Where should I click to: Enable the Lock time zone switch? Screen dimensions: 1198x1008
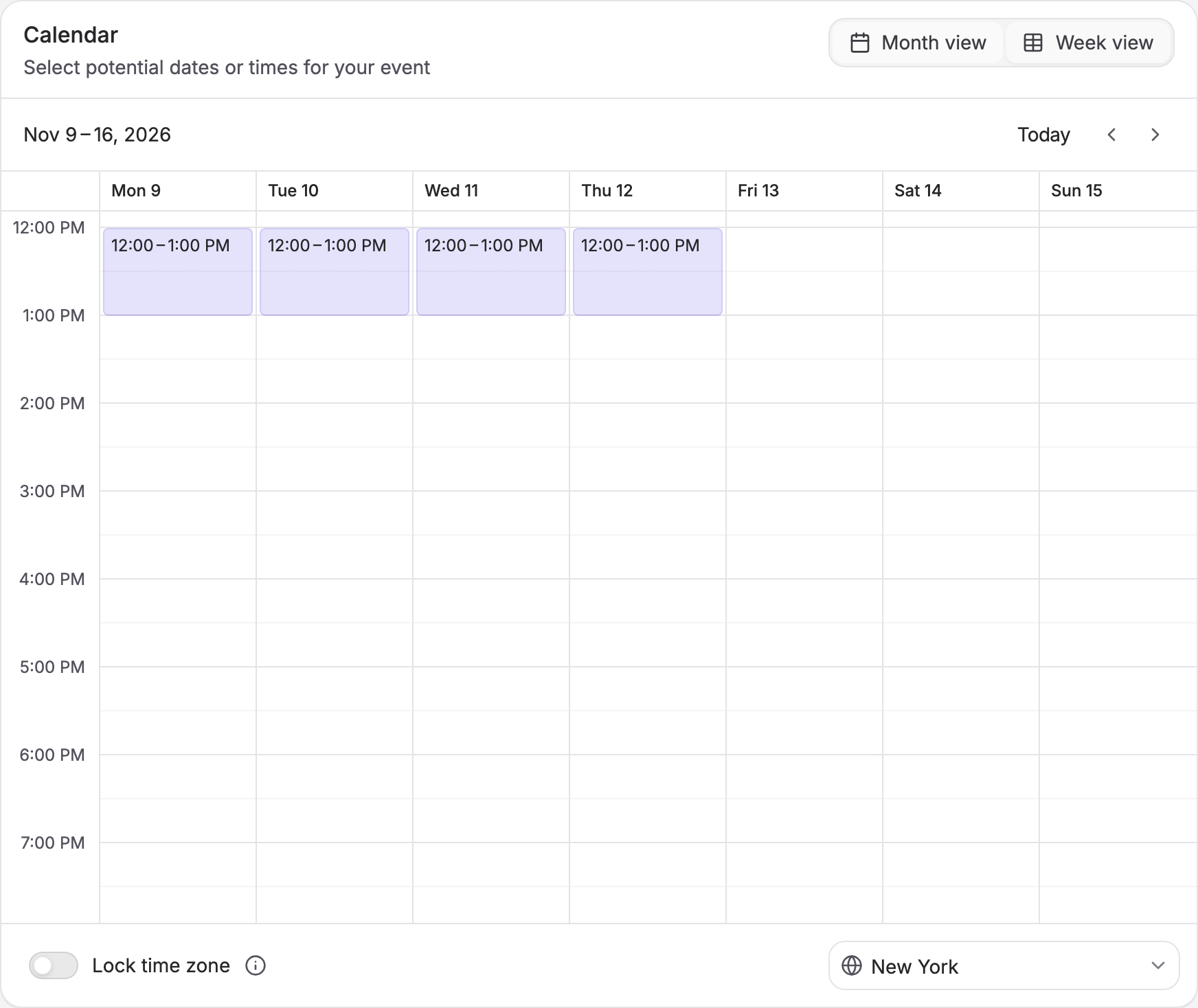point(54,965)
